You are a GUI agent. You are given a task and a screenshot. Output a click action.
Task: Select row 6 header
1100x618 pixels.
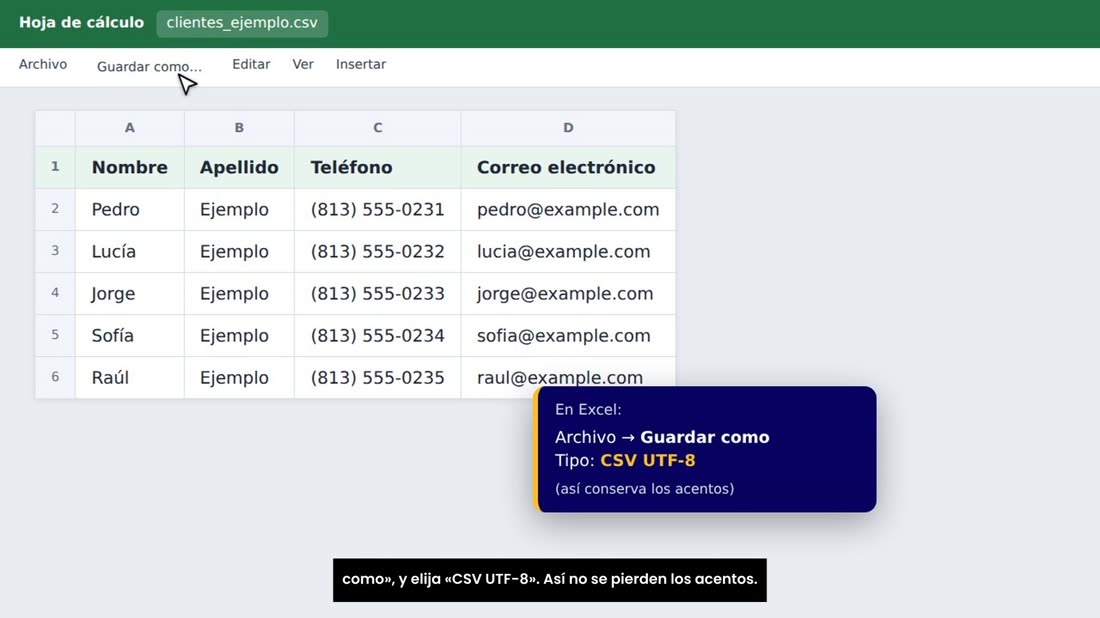click(55, 377)
